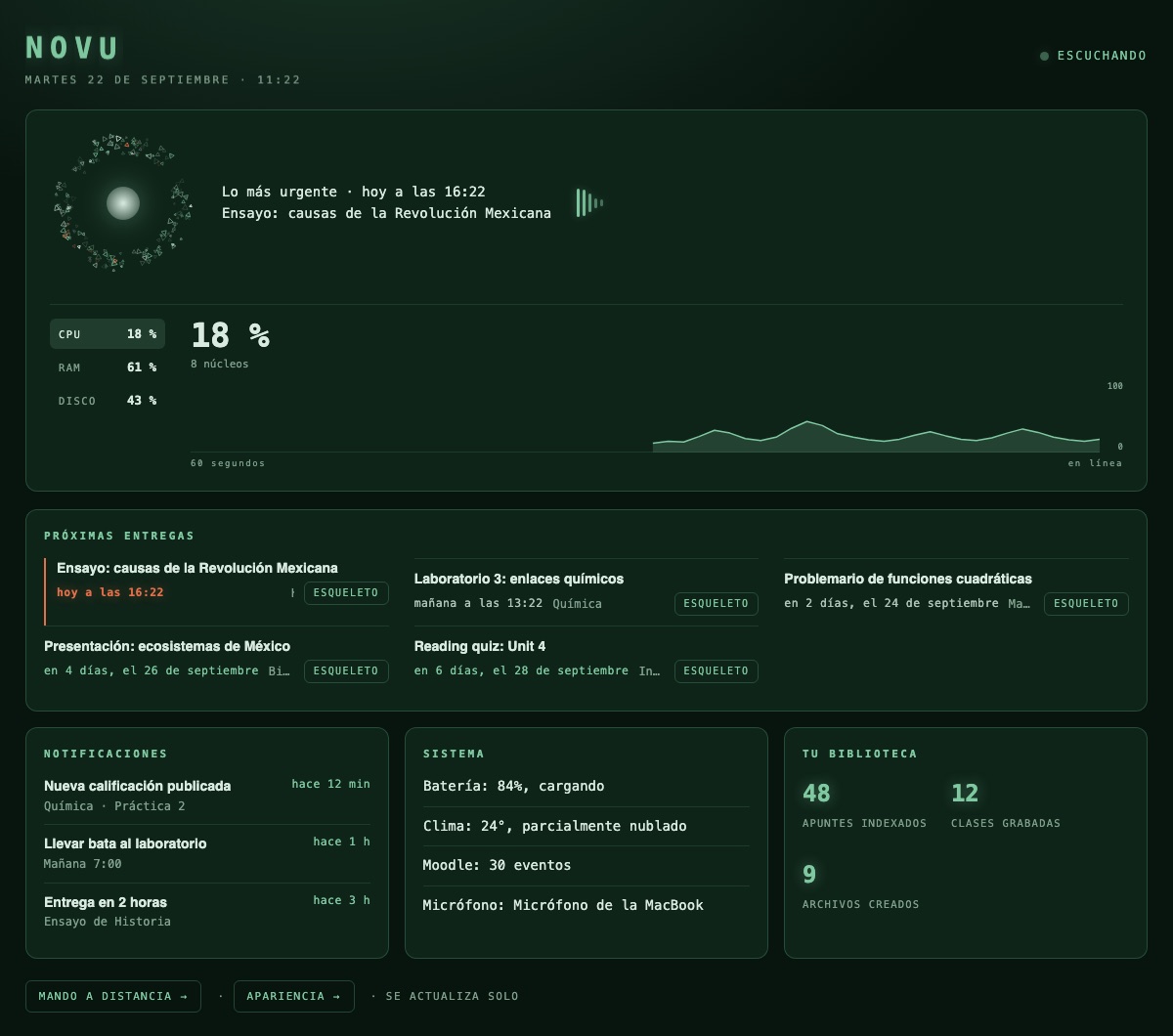Select the CPU metric tab

coord(108,334)
